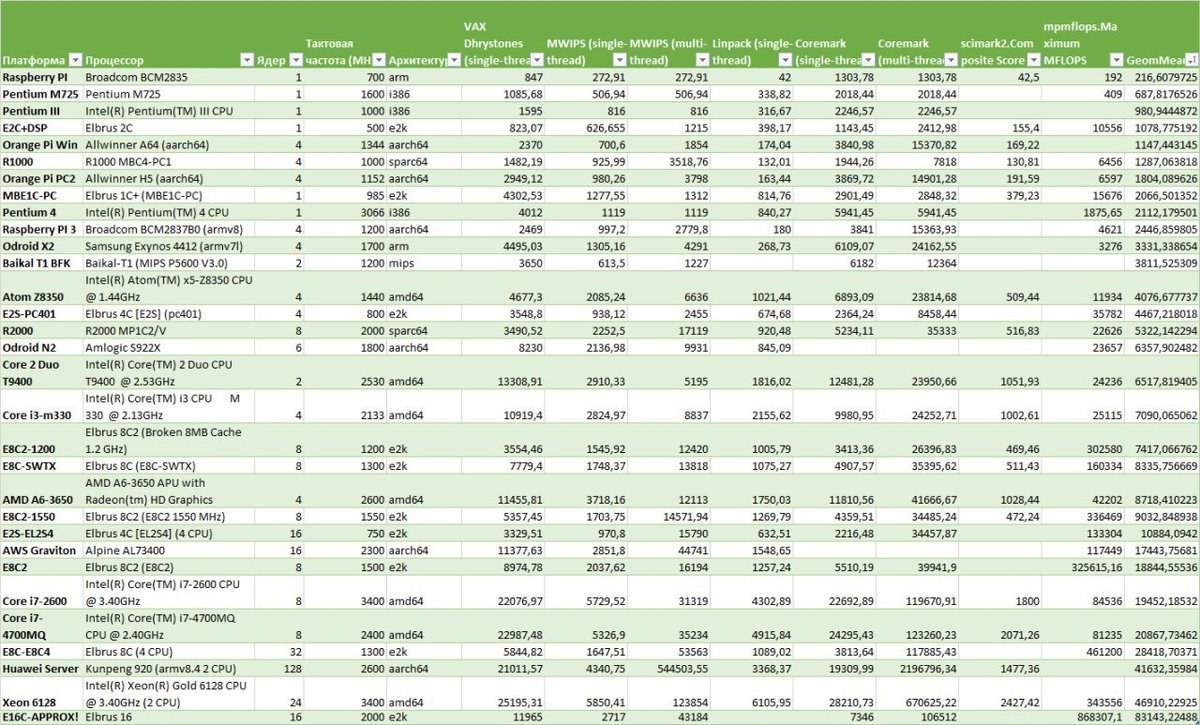Select the E8C-E8C4 platform cell
The image size is (1200, 725).
pos(41,652)
